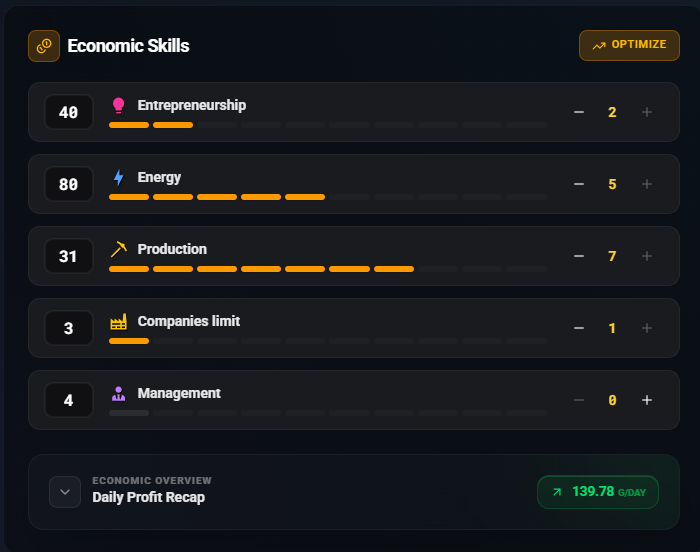Screen dimensions: 700x552
Task: Click the pickaxe Production icon
Action: pos(118,249)
